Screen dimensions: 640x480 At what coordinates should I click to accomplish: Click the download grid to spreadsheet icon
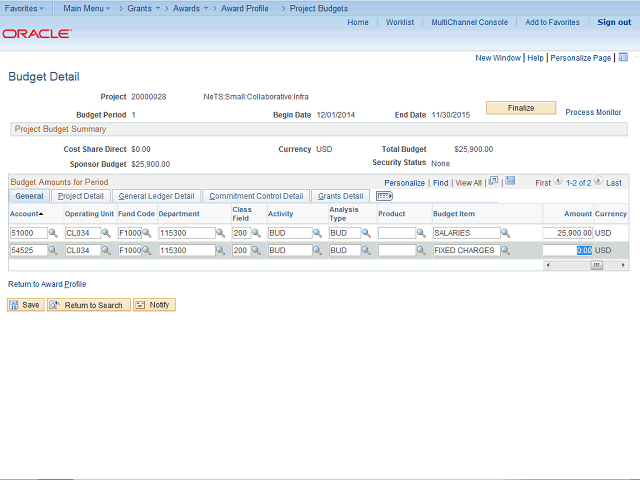click(510, 182)
